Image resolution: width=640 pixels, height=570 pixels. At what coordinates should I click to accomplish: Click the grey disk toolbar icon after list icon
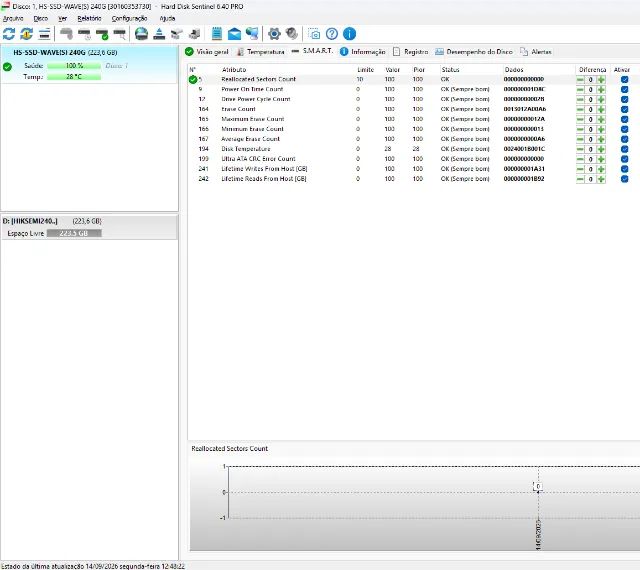pyautogui.click(x=66, y=34)
